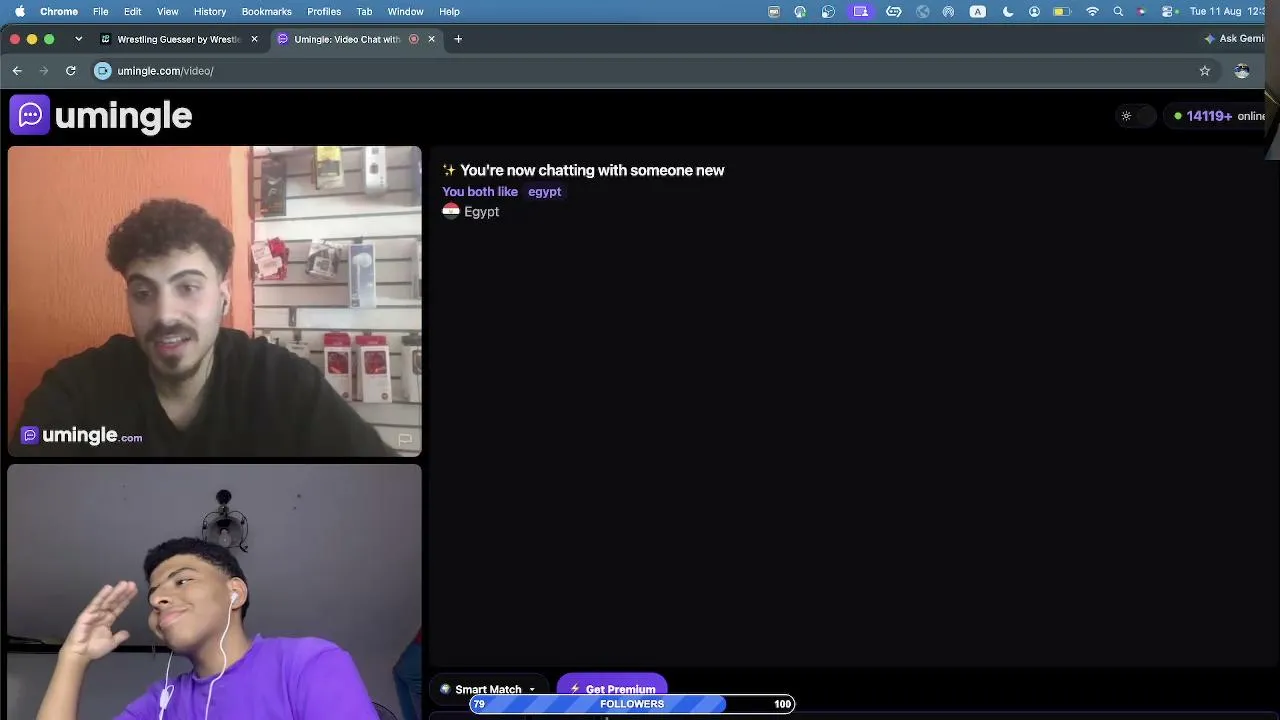Open the Smart Match dropdown
Screen dimensions: 1280x720
[488, 689]
